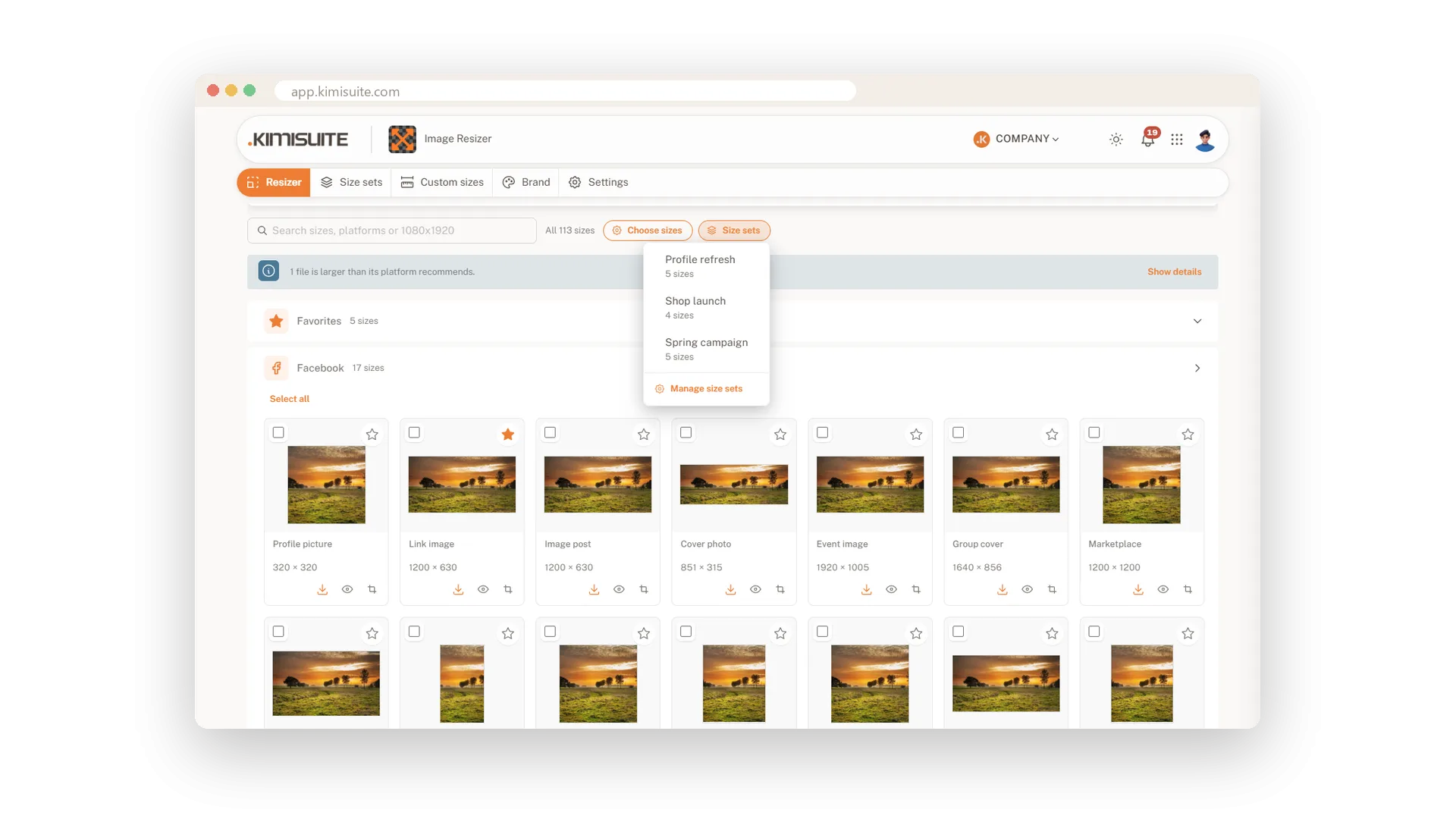Image resolution: width=1456 pixels, height=819 pixels.
Task: Switch to the Resizer tab
Action: (x=274, y=182)
